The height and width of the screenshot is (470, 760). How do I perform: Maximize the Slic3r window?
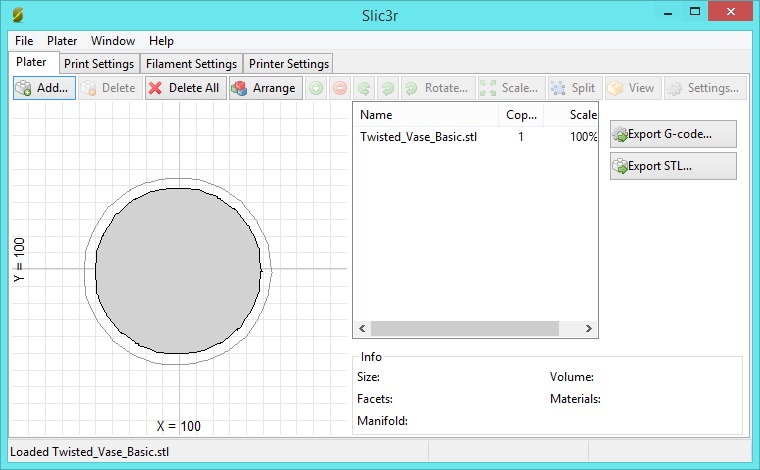click(x=695, y=12)
